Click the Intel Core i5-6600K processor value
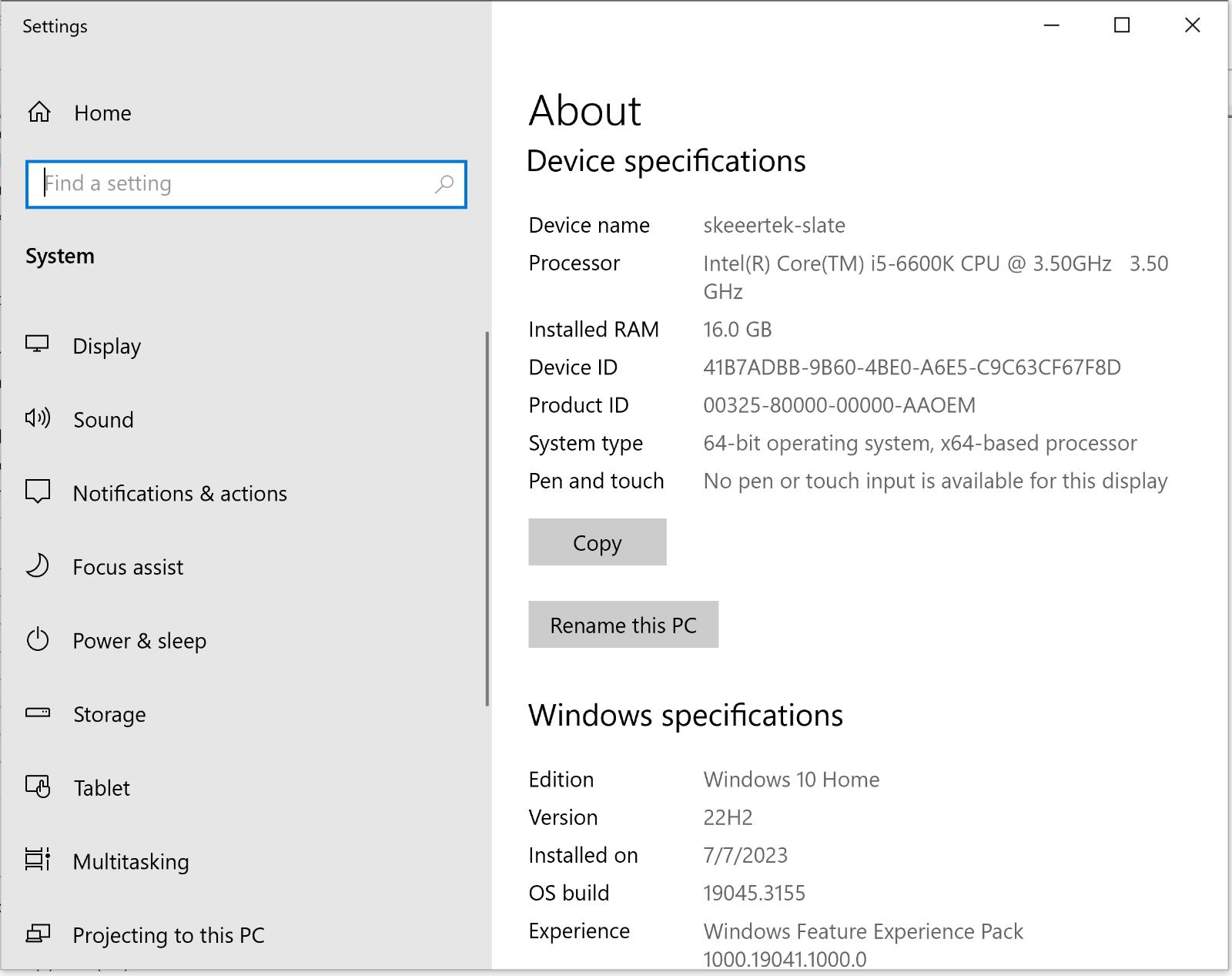Image resolution: width=1232 pixels, height=976 pixels. click(936, 277)
